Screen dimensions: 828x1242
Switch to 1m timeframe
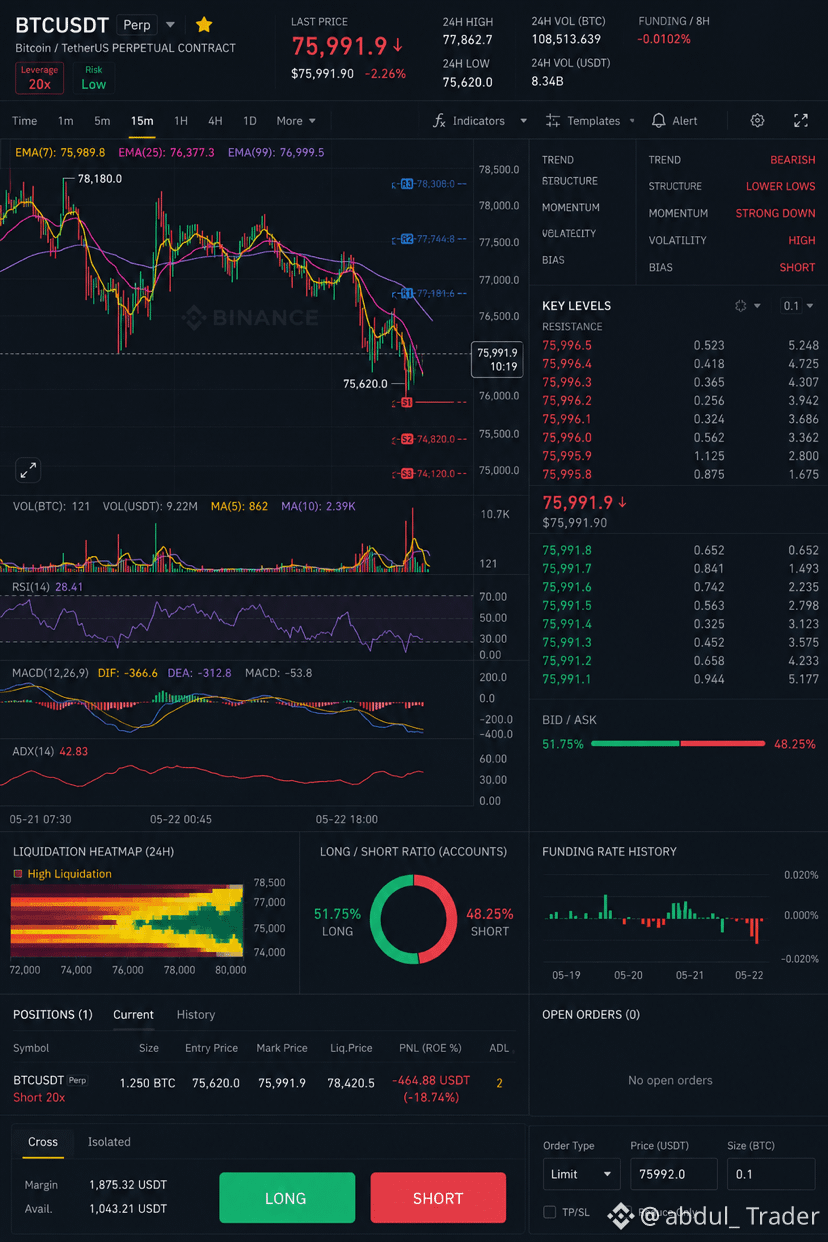[65, 121]
